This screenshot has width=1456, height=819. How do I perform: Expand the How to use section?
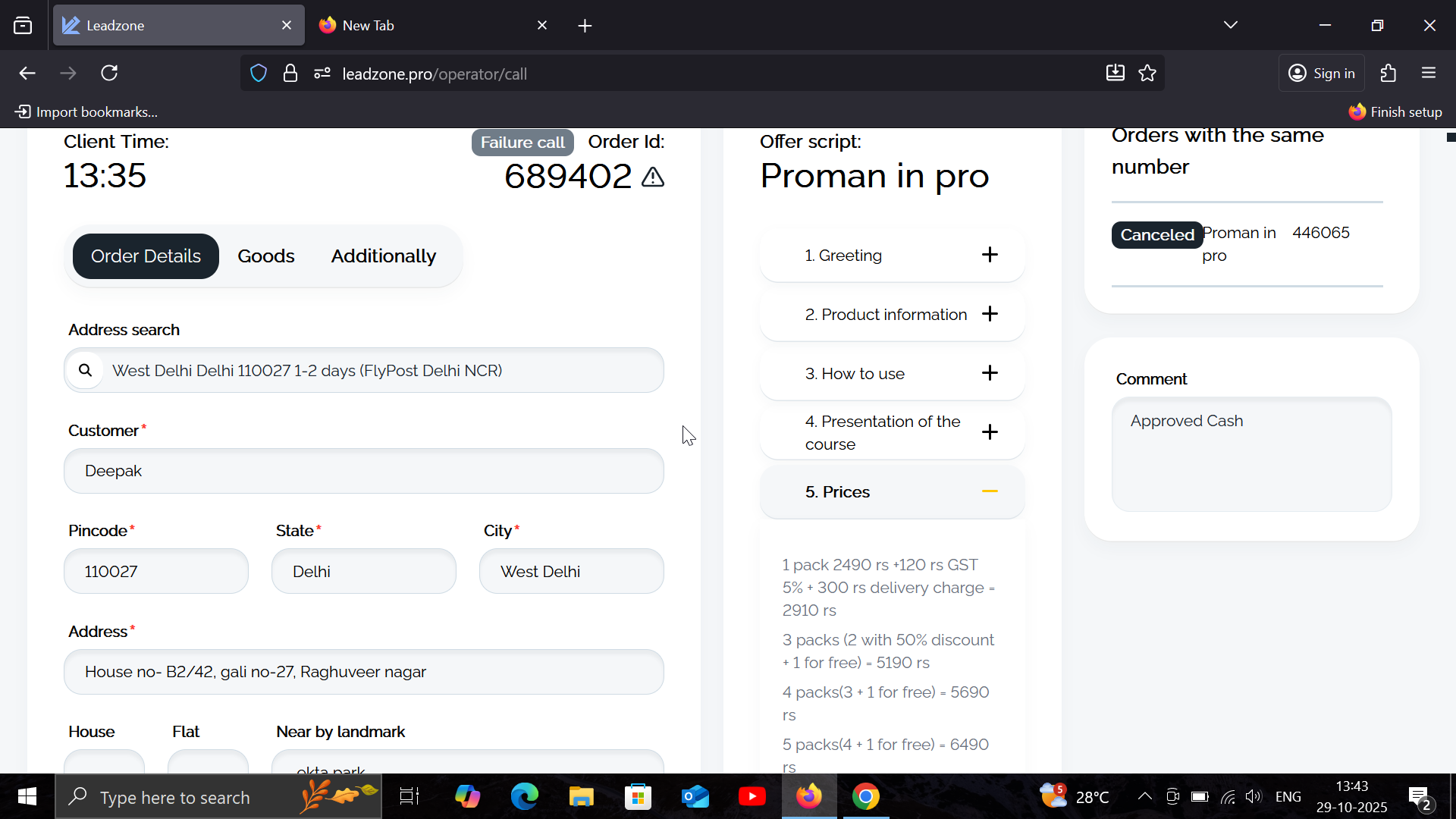tap(989, 373)
